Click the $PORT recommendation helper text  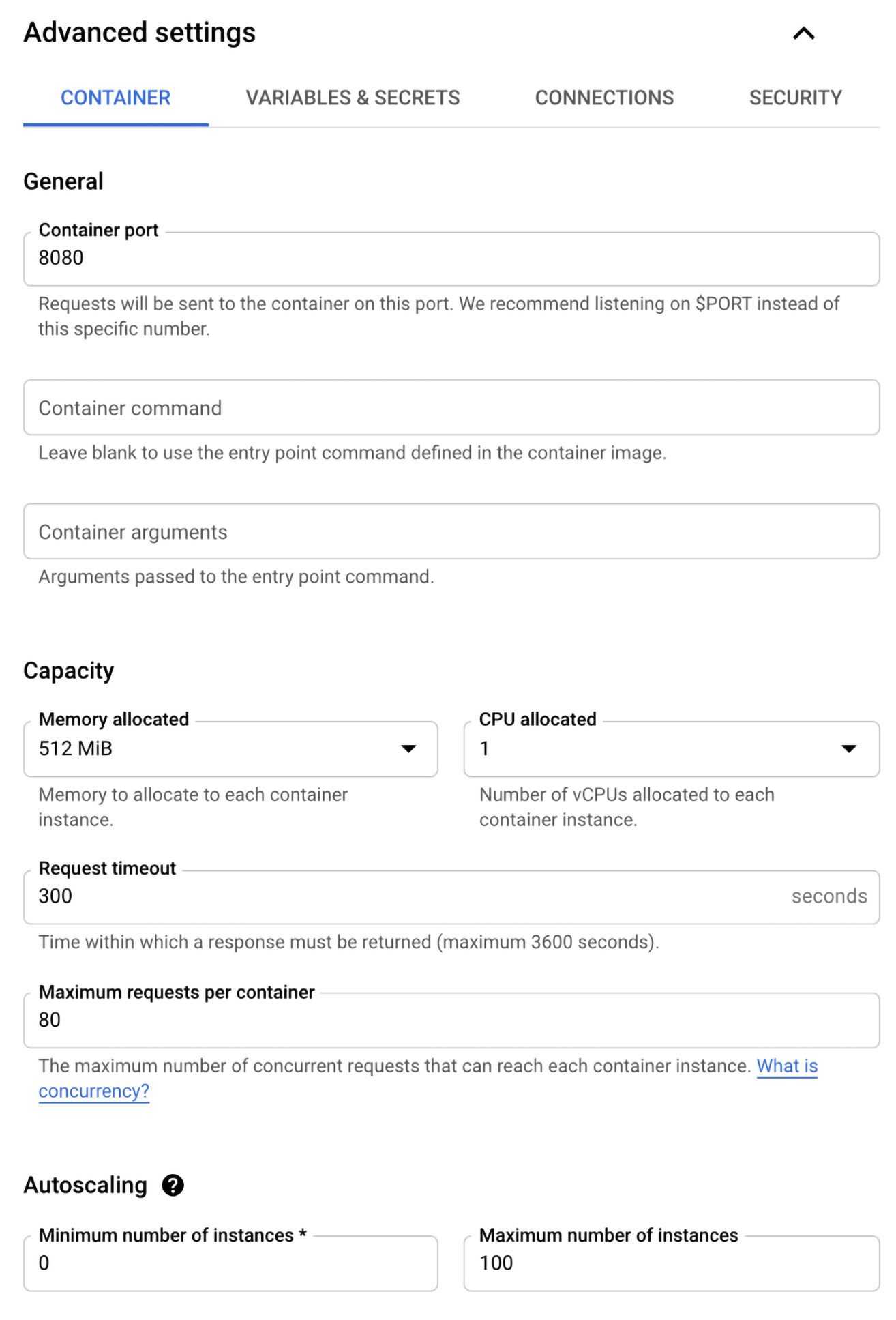[439, 317]
